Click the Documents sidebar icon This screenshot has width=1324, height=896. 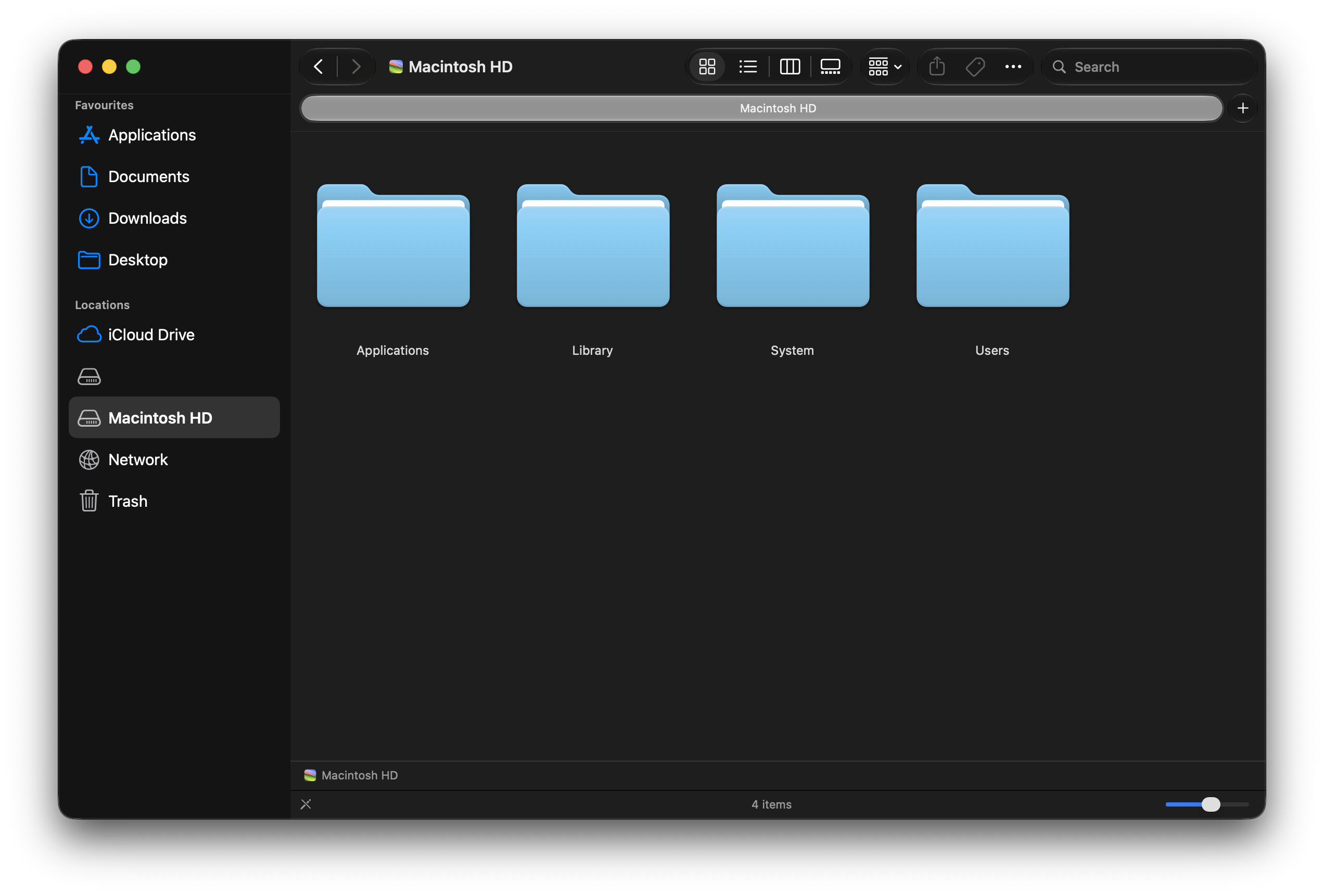tap(89, 176)
